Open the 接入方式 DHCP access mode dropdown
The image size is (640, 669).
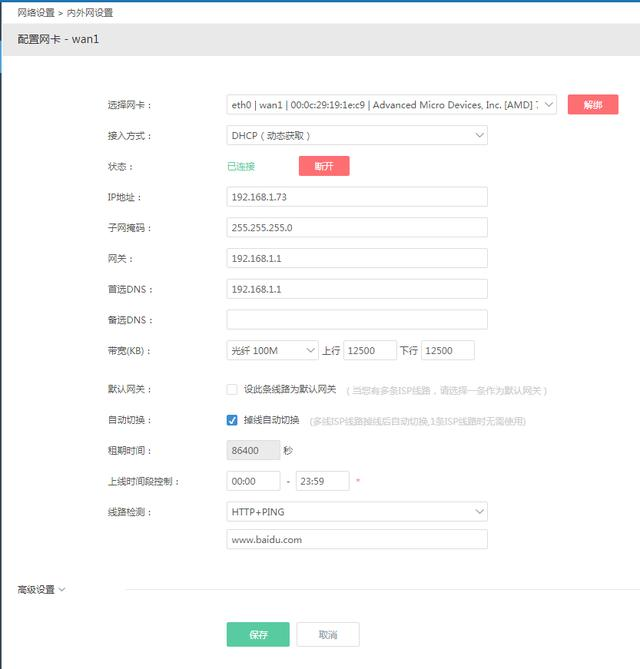click(357, 135)
